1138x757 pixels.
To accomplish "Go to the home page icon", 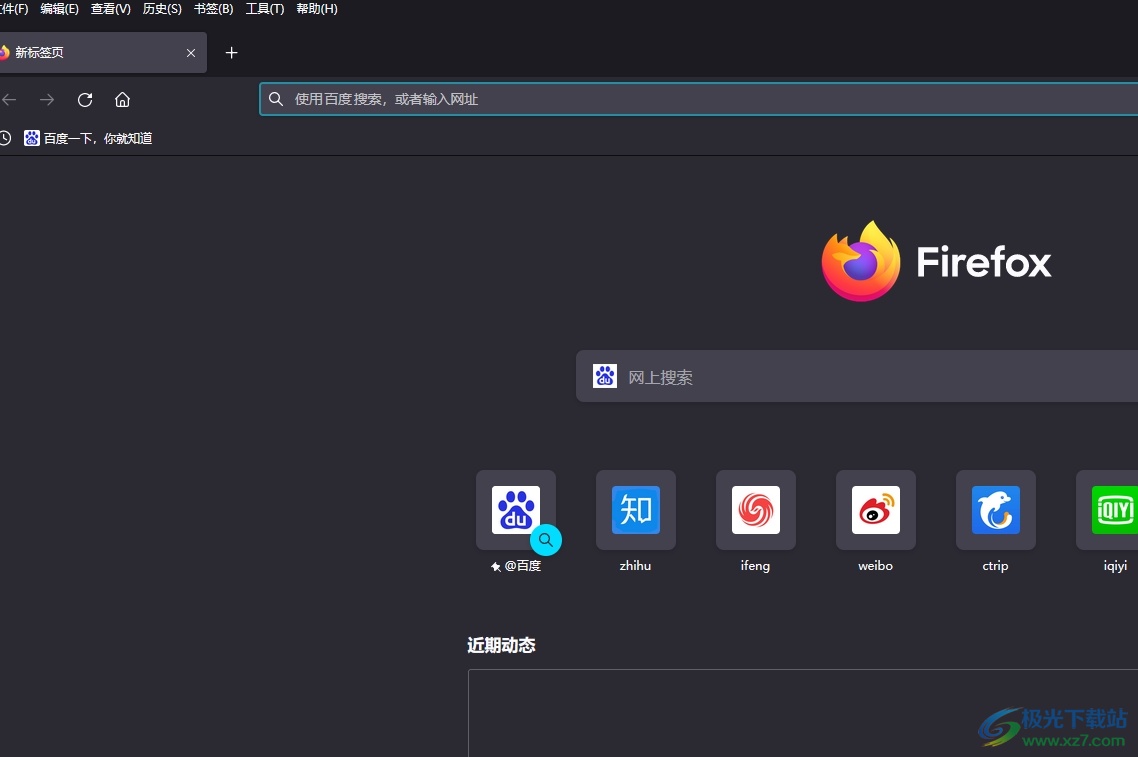I will [x=123, y=99].
